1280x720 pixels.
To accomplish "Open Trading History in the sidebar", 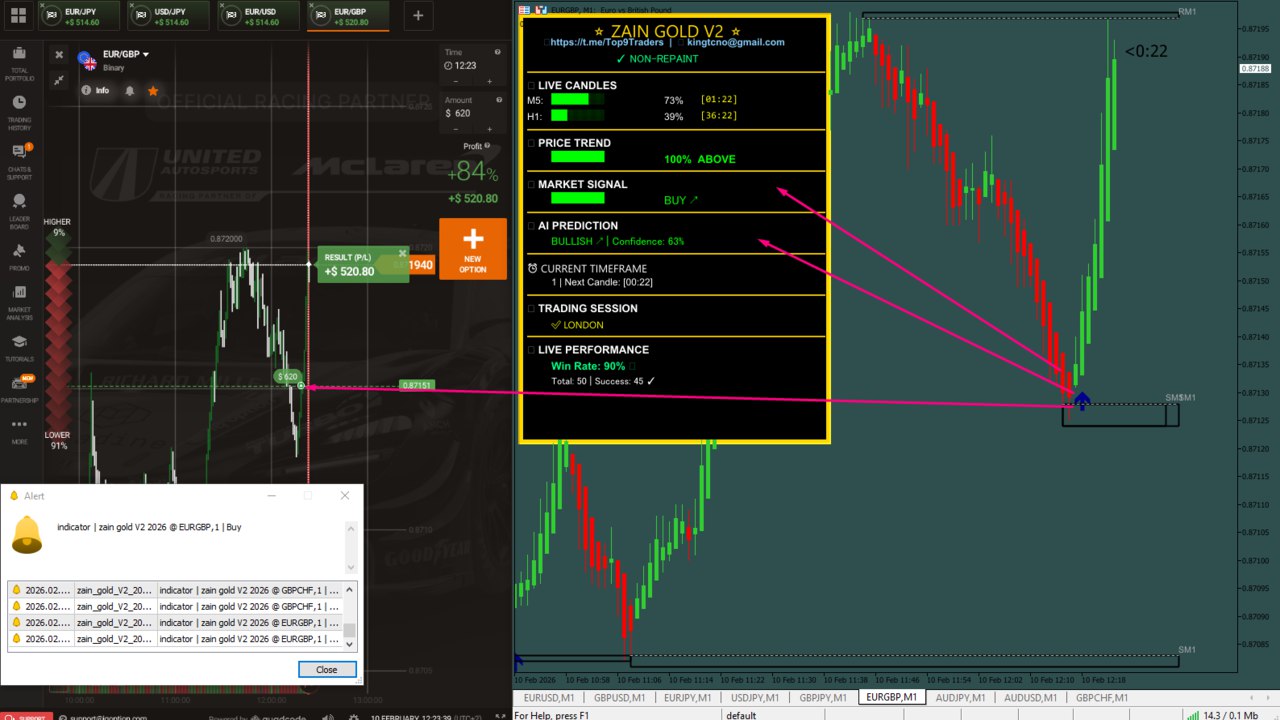I will (x=19, y=112).
